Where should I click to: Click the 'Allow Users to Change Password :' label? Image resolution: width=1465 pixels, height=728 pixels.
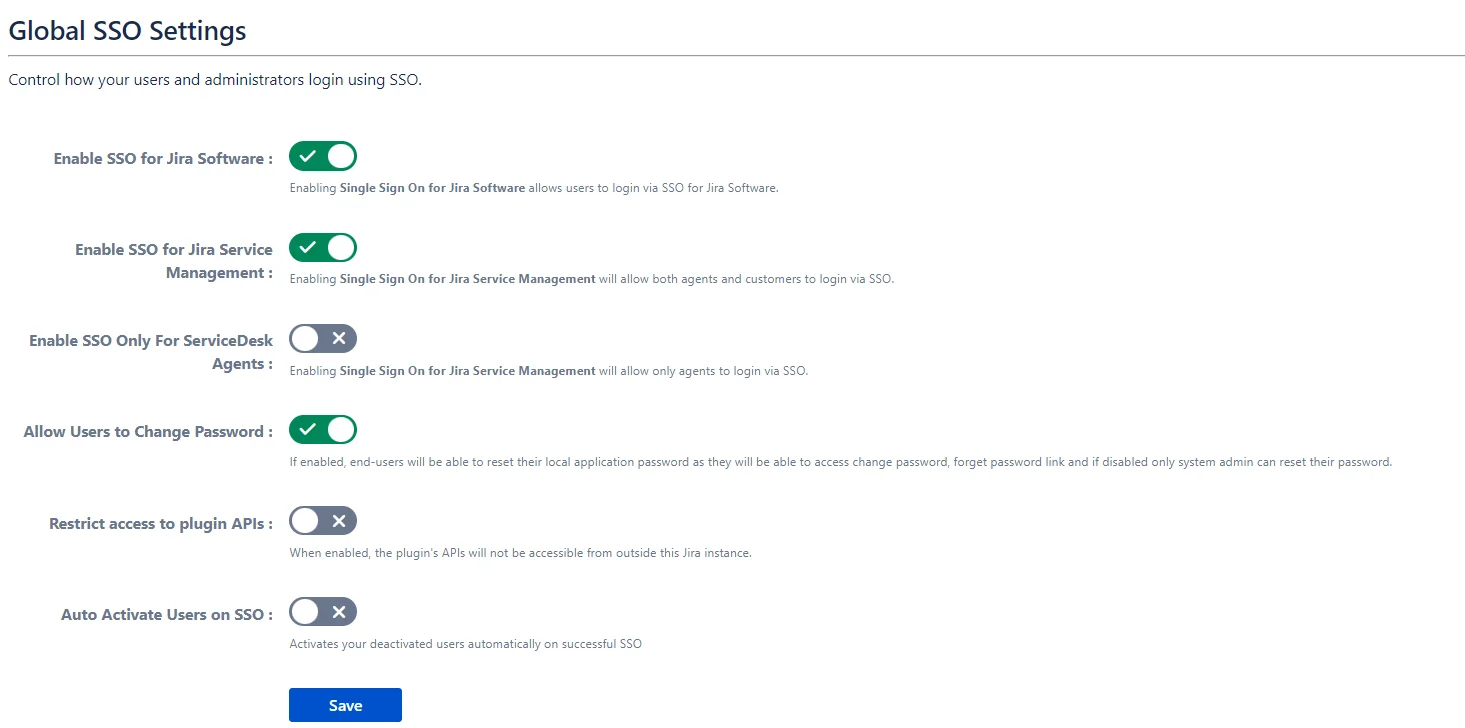click(148, 432)
